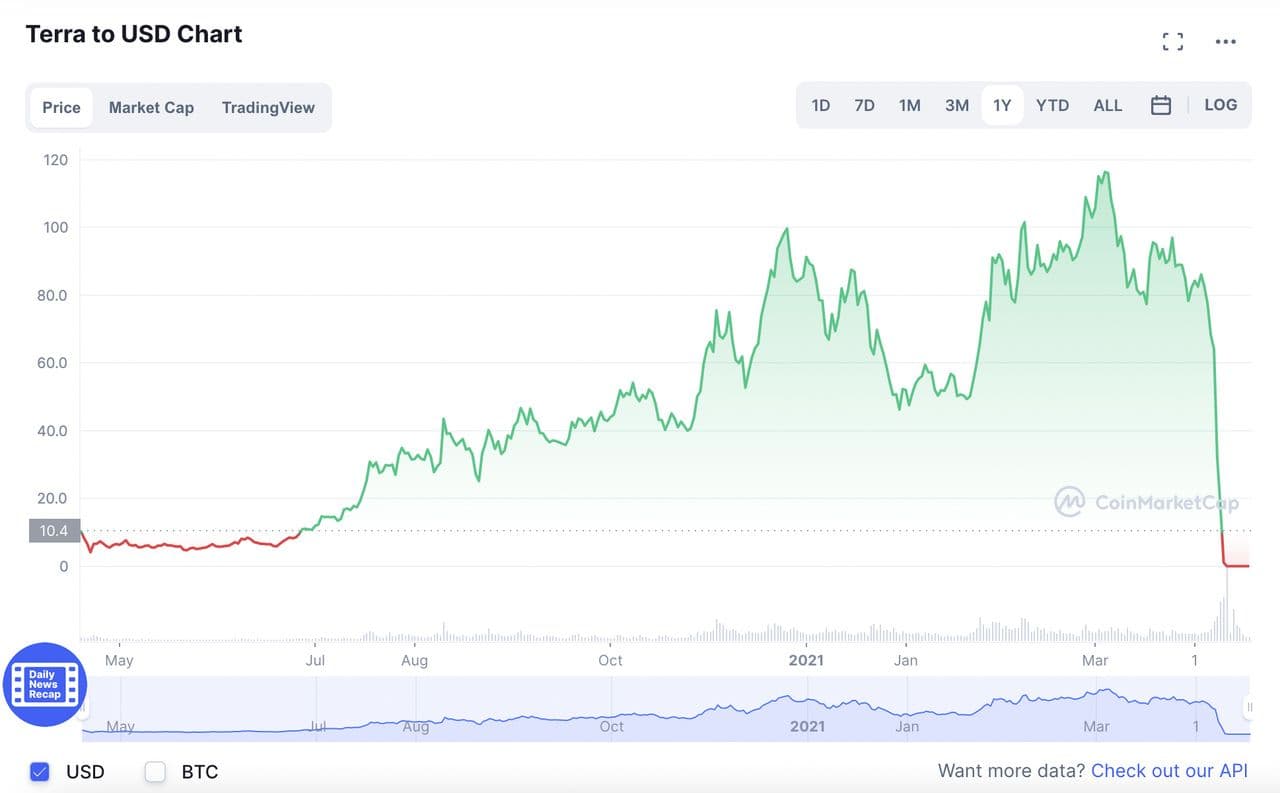Click the Daily News Recap badge
Screen dimensions: 1280x793
point(45,685)
